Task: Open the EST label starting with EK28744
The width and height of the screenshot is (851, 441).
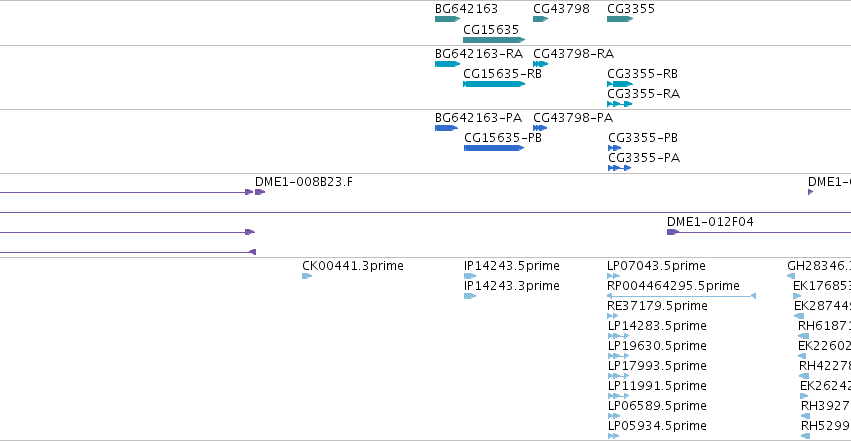Action: click(822, 306)
